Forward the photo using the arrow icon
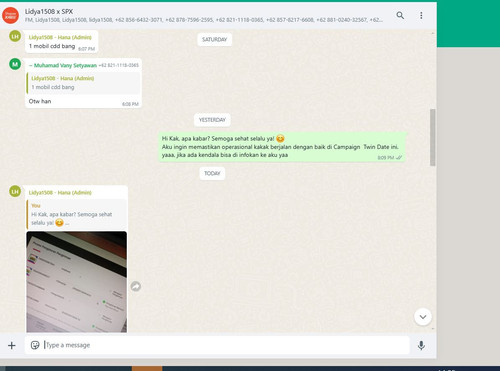500x371 pixels. click(135, 286)
